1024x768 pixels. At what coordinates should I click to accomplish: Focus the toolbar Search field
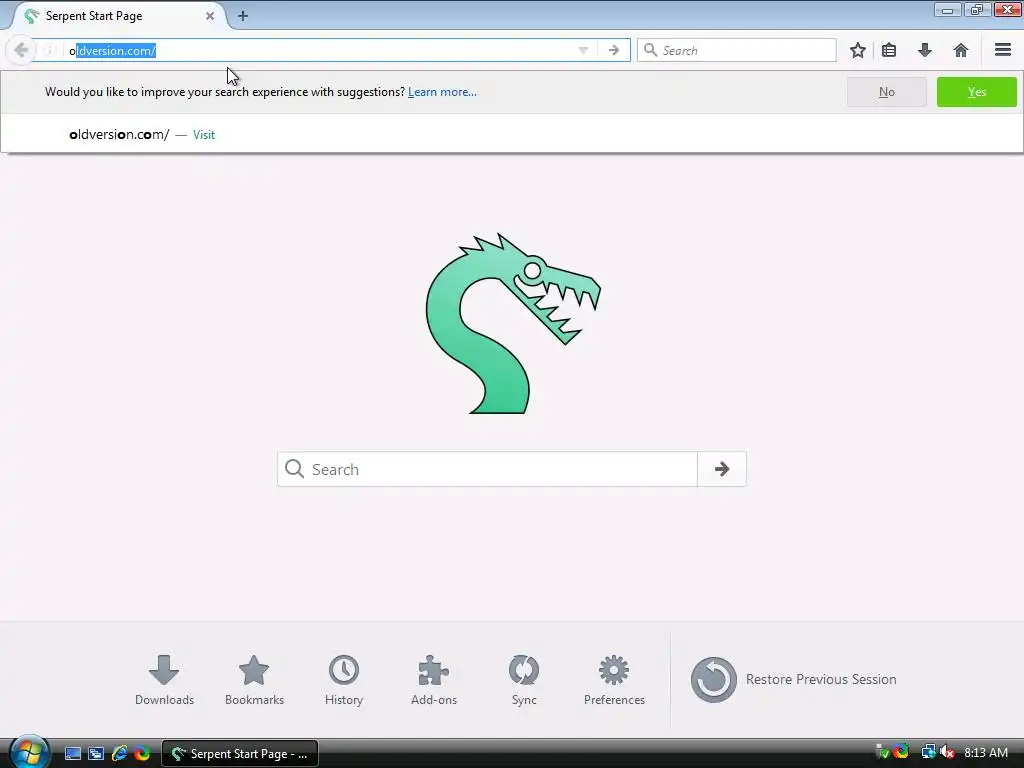737,50
